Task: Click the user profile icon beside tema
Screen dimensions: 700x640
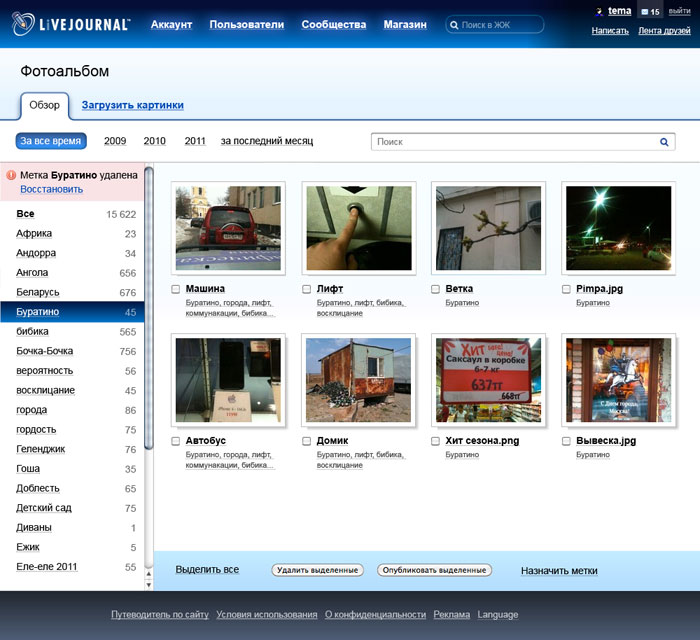Action: pyautogui.click(x=599, y=12)
